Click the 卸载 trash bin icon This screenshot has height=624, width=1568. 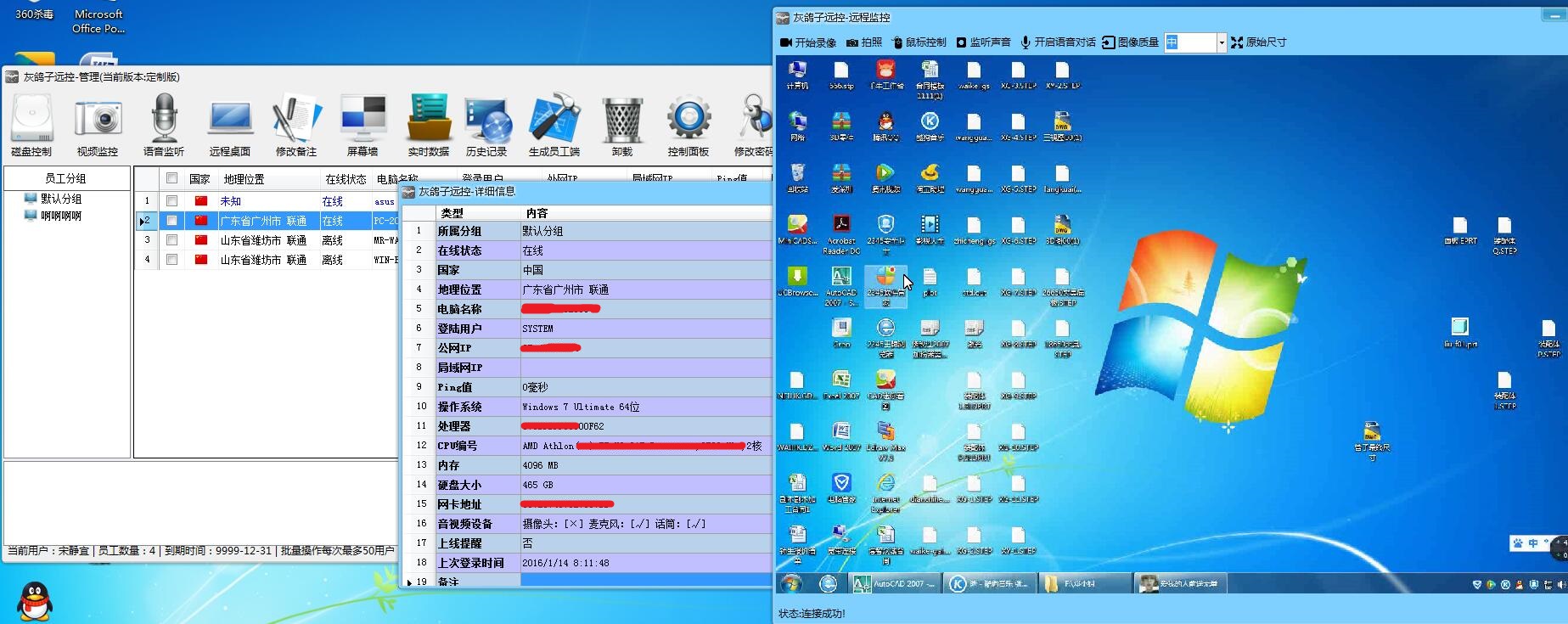(622, 125)
